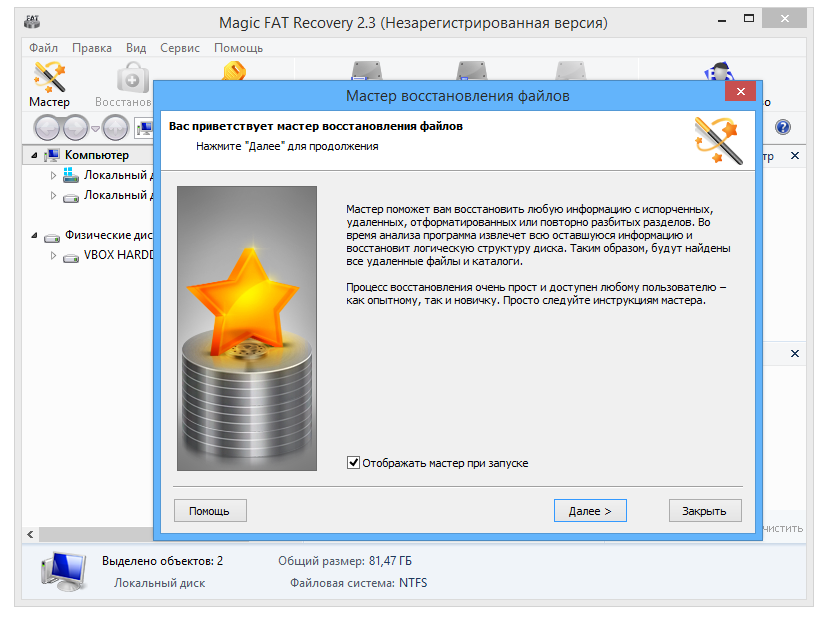Toggle Отображать мастер при запуске checkbox

point(353,462)
